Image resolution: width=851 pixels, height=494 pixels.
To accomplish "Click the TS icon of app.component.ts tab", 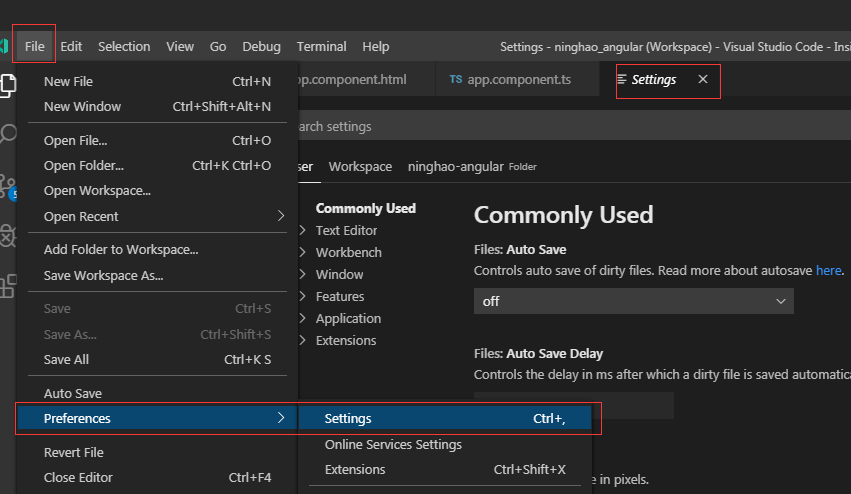I will (x=456, y=79).
